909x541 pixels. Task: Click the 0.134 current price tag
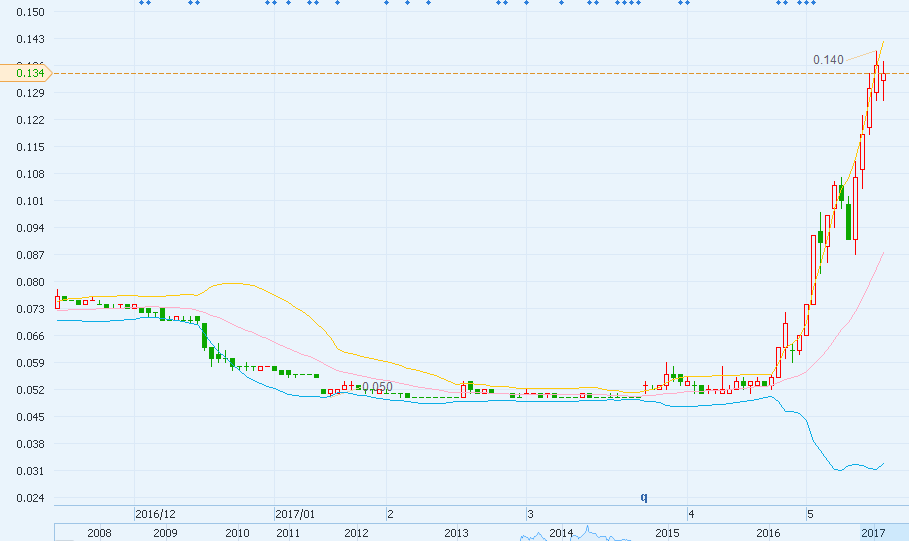click(x=26, y=73)
